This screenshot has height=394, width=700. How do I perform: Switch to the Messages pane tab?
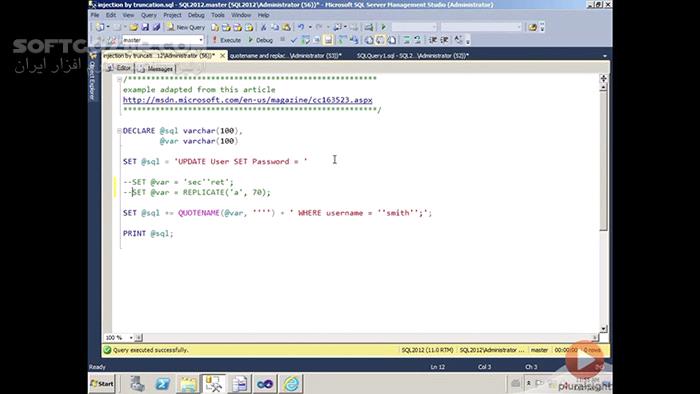click(x=156, y=69)
